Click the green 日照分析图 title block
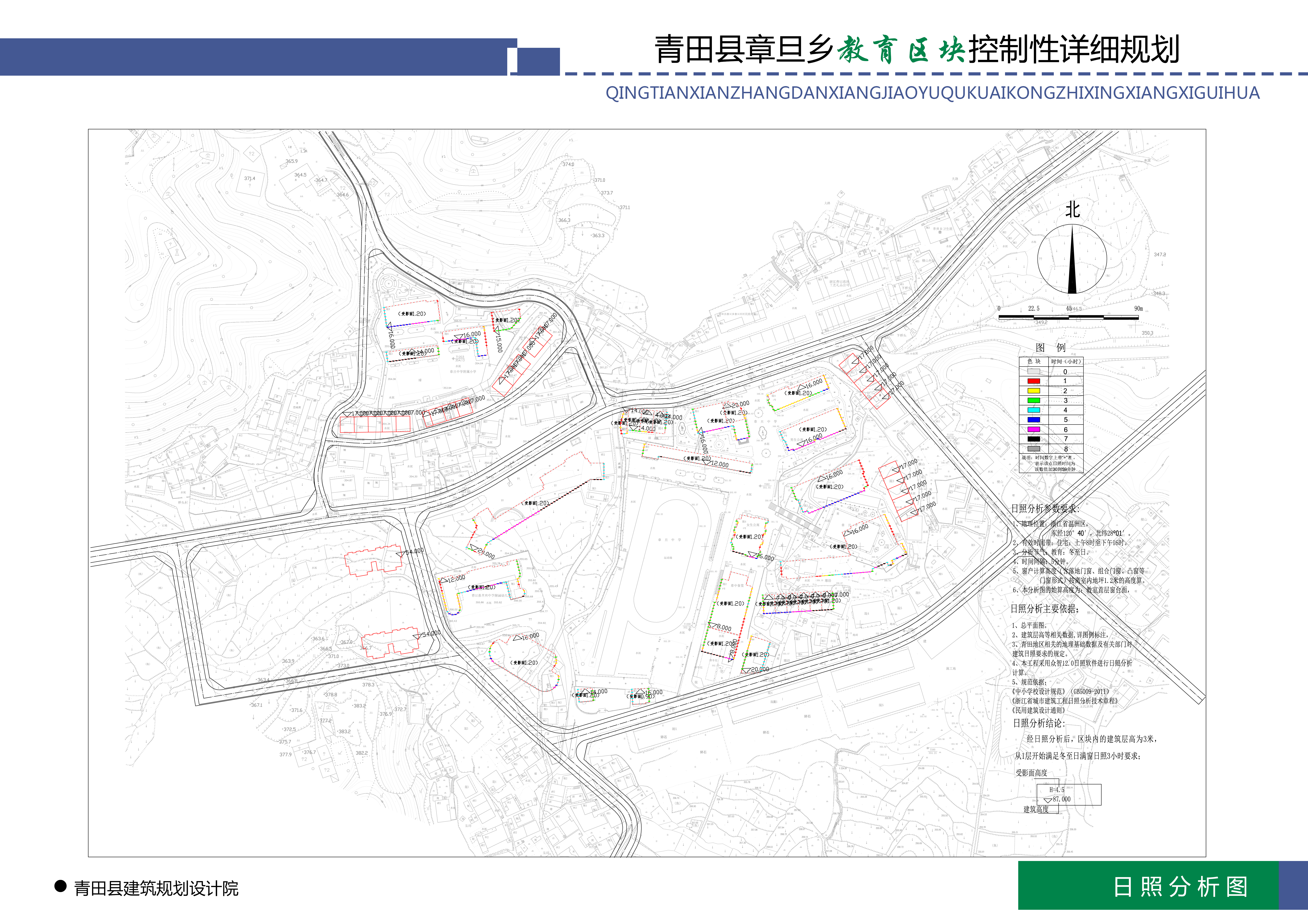This screenshot has width=1308, height=924. pyautogui.click(x=1148, y=885)
